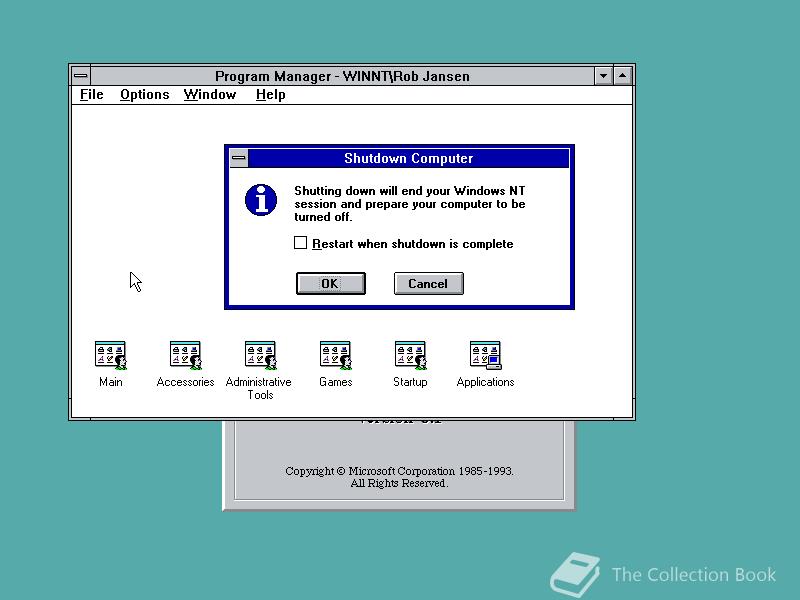Open Program Manager control menu box
Viewport: 800px width, 600px height.
pos(81,76)
